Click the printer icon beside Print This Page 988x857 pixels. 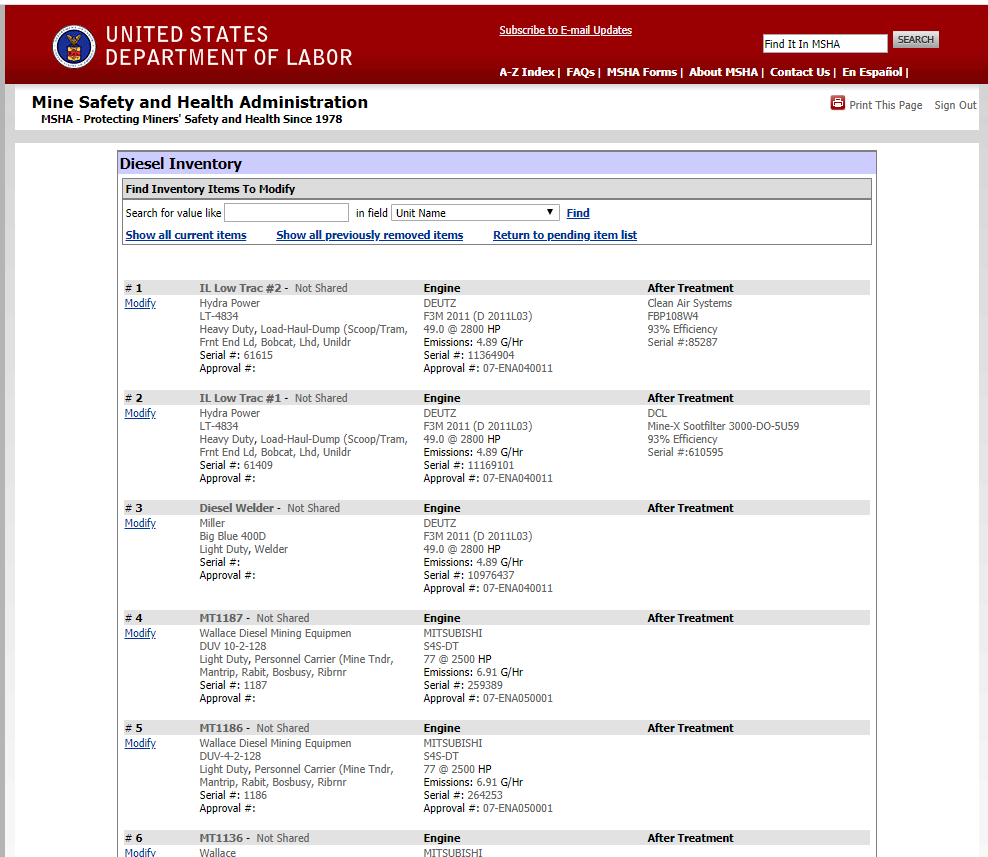[x=838, y=103]
